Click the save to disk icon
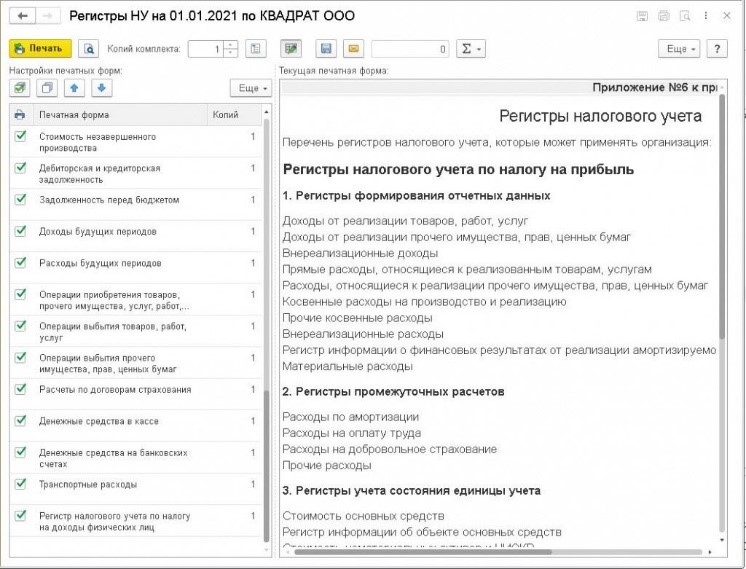This screenshot has height=569, width=746. (325, 48)
